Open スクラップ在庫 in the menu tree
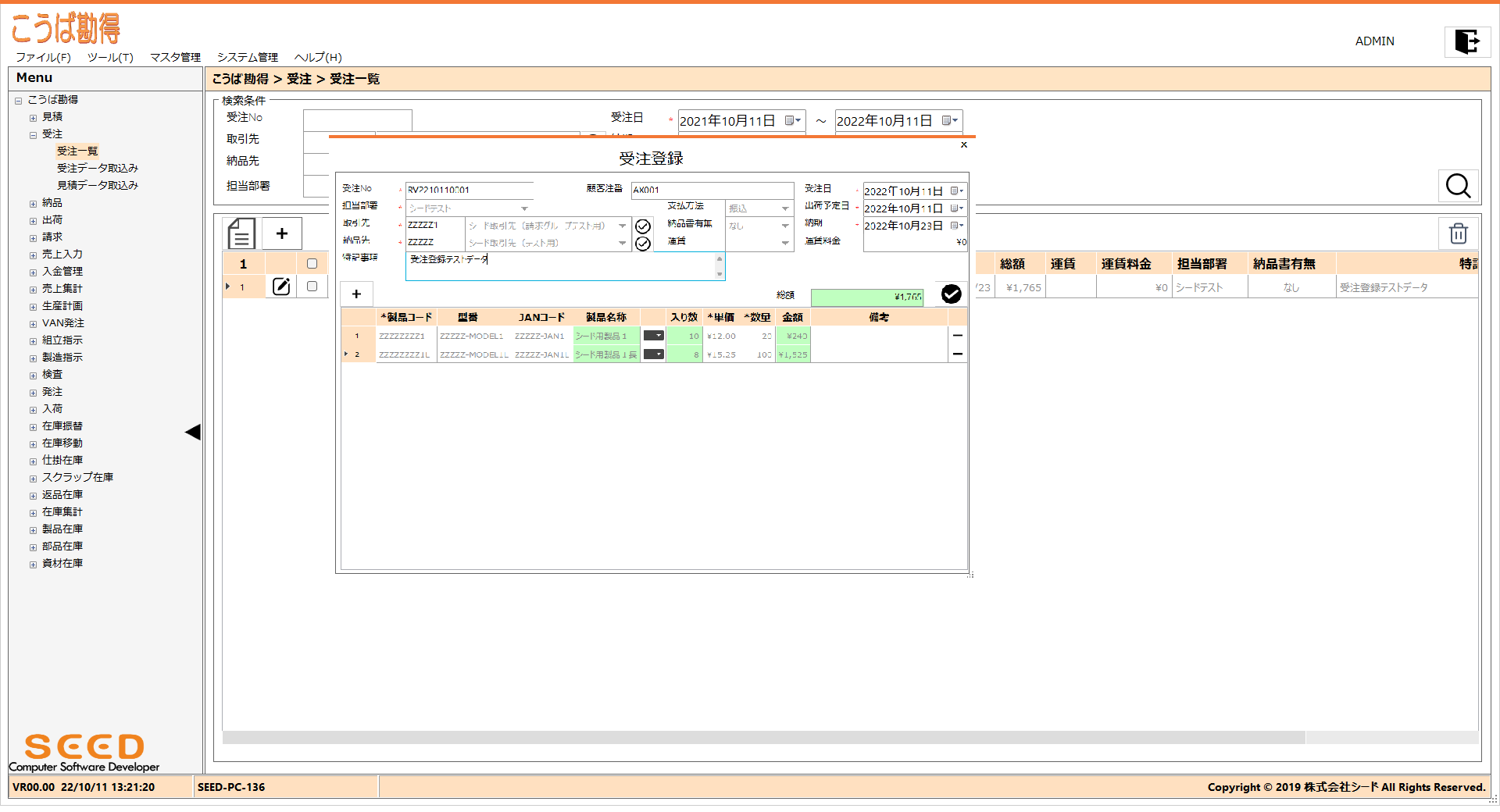Image resolution: width=1500 pixels, height=812 pixels. [x=77, y=477]
